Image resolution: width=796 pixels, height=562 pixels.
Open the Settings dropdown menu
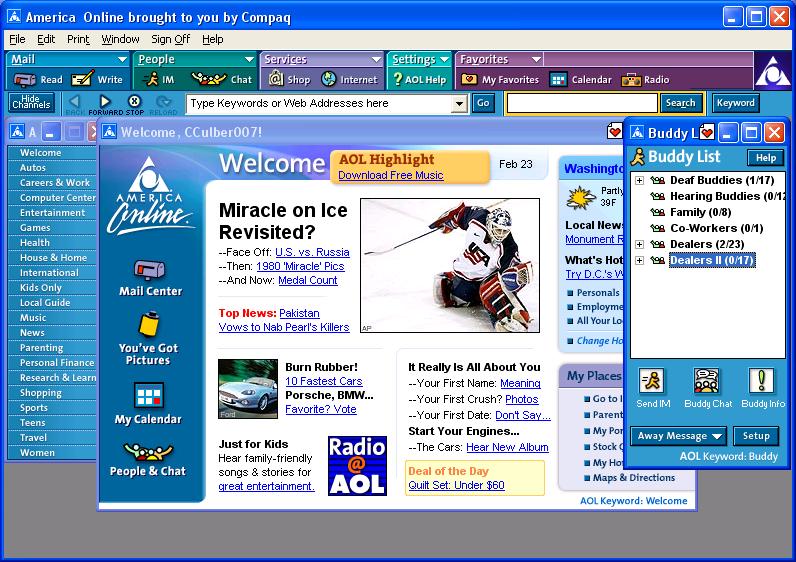pyautogui.click(x=444, y=59)
